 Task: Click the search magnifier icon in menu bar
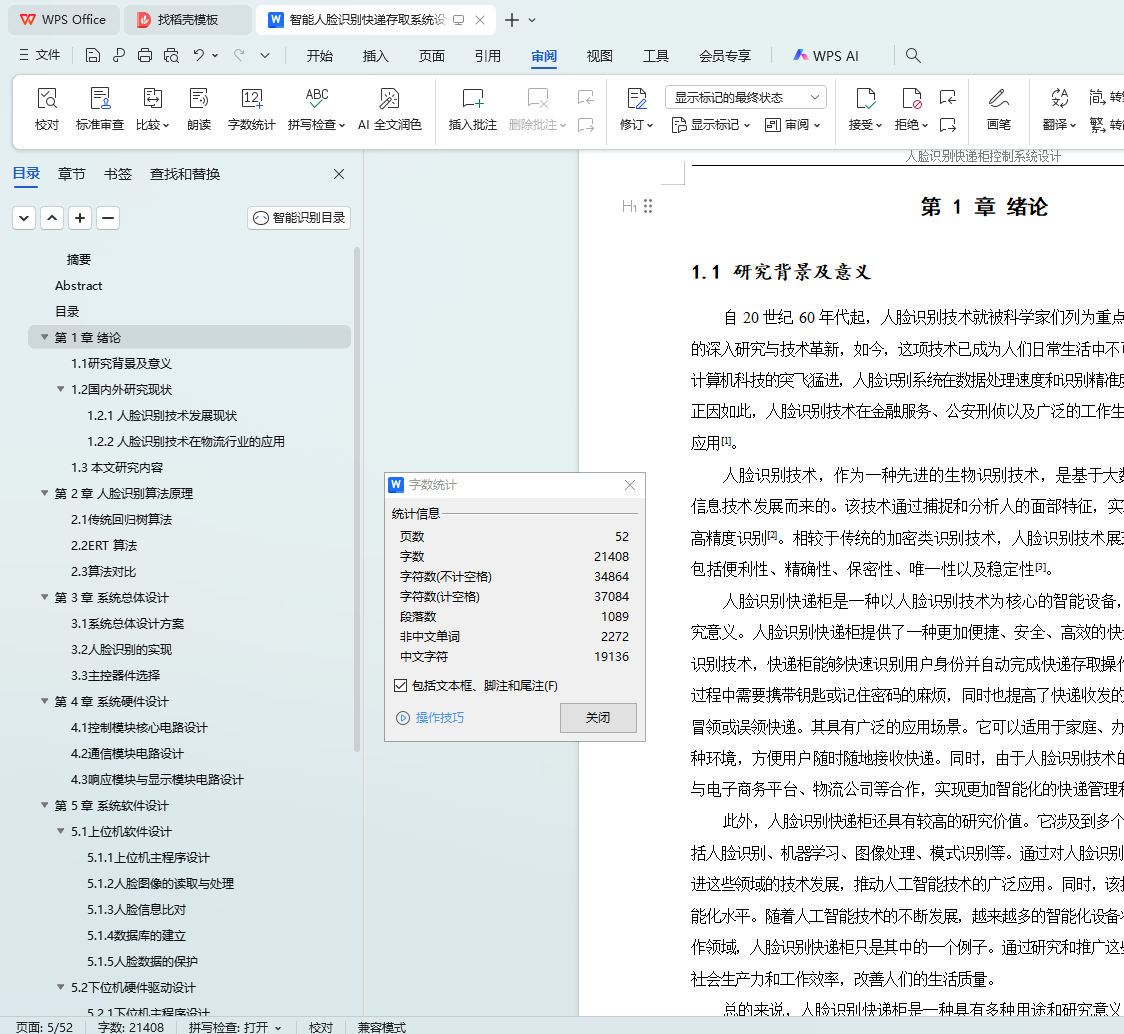pos(913,56)
